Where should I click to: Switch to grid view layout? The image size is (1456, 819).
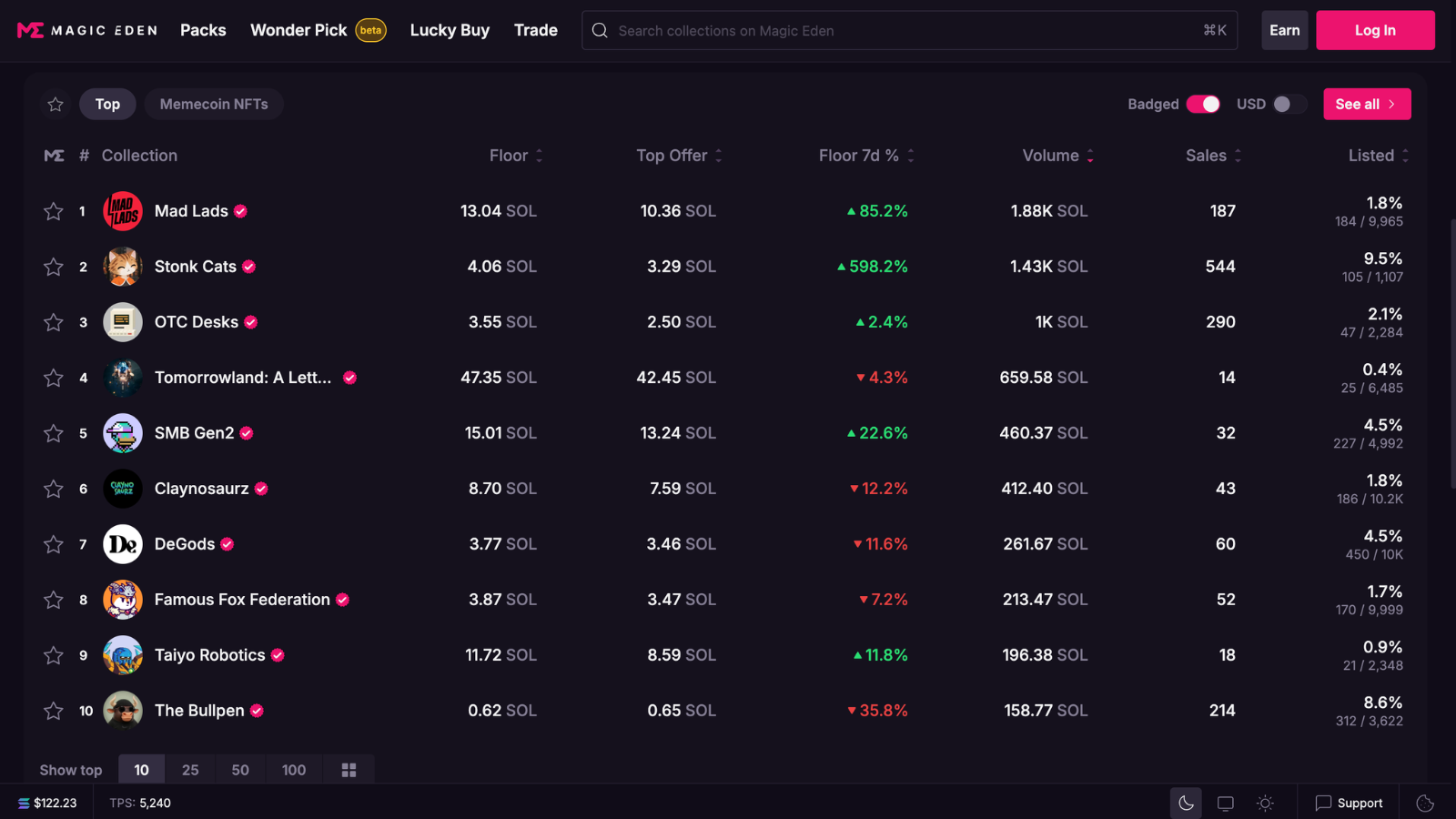(349, 770)
